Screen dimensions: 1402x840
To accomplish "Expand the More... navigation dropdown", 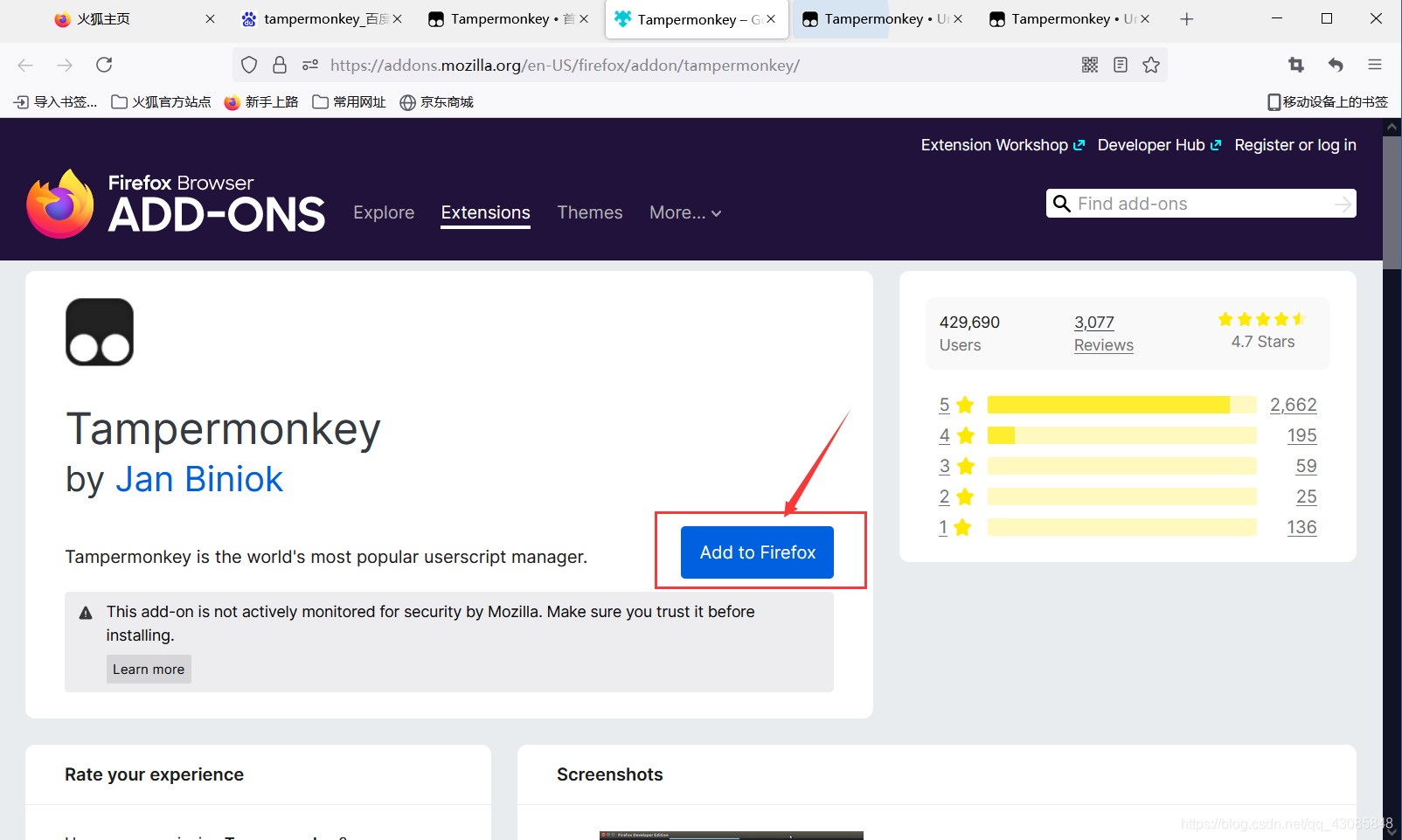I will point(685,212).
